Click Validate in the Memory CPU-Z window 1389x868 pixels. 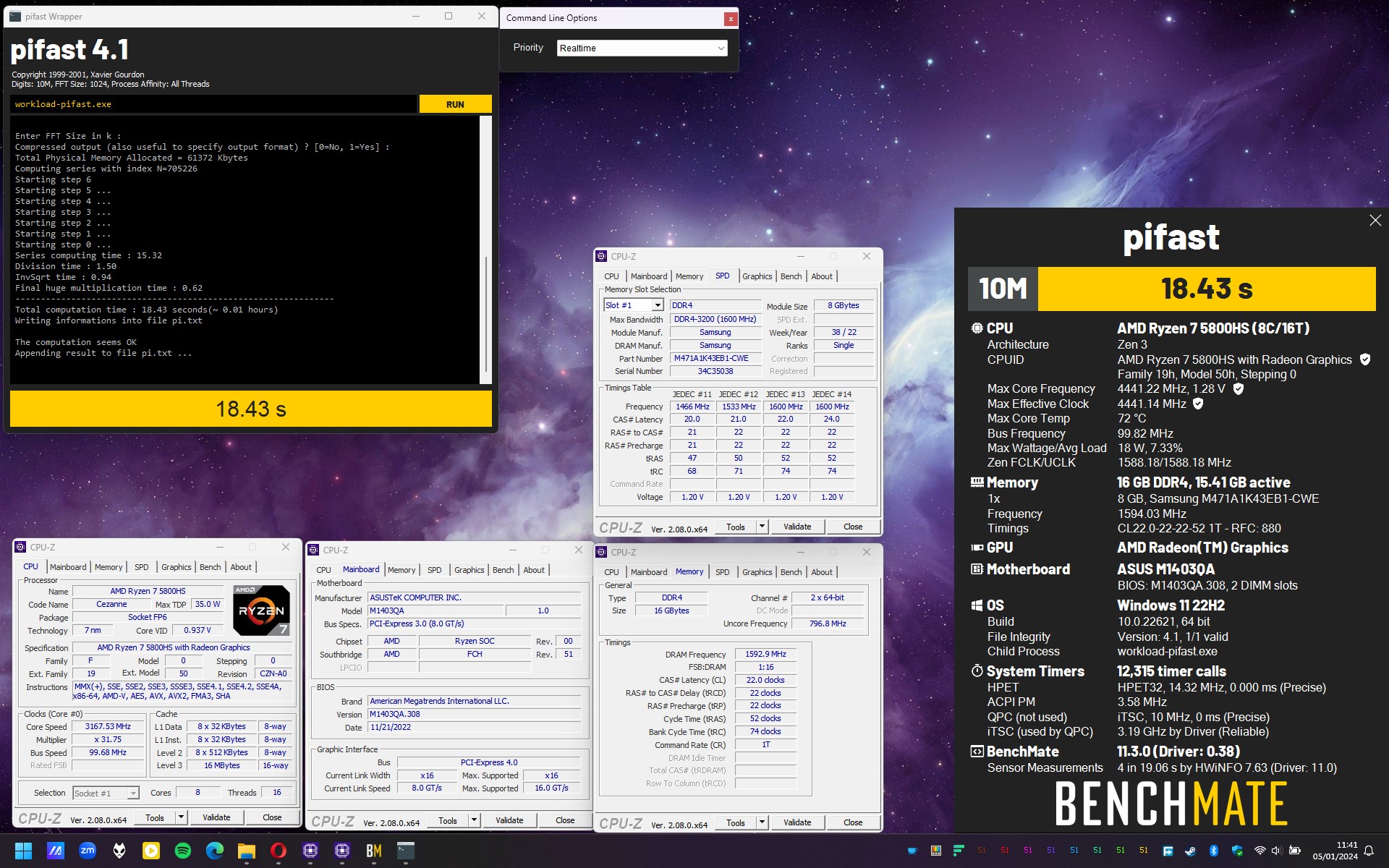[797, 822]
